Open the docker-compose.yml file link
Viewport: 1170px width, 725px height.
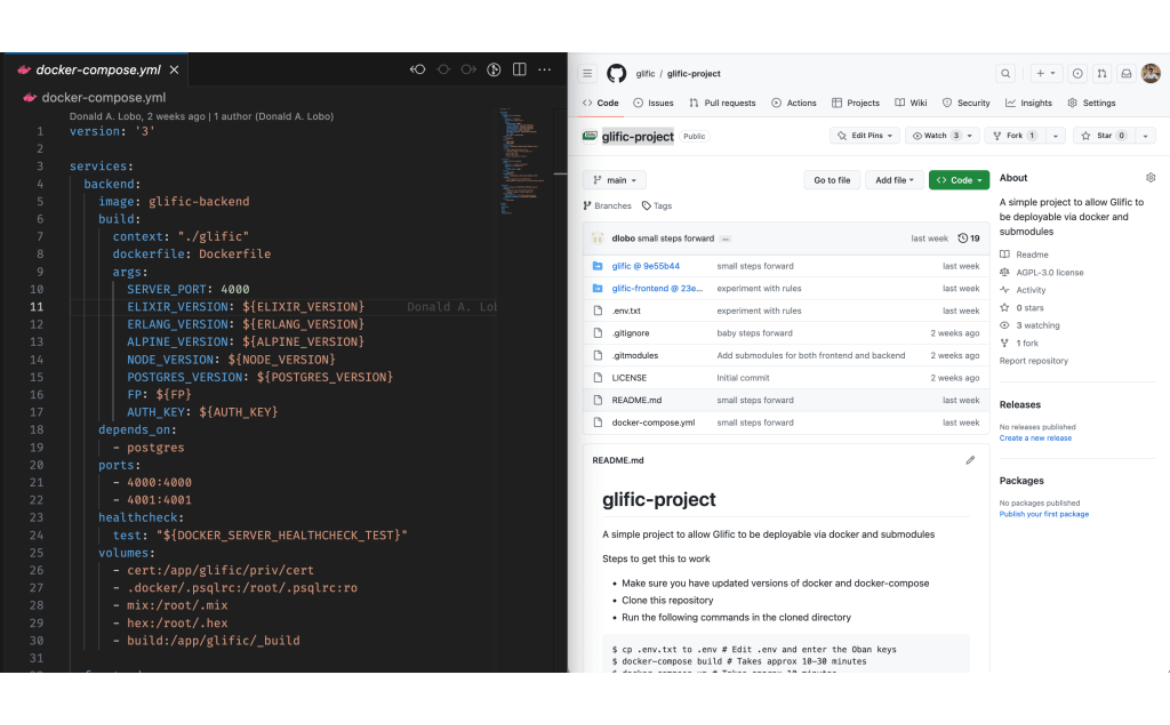(653, 422)
